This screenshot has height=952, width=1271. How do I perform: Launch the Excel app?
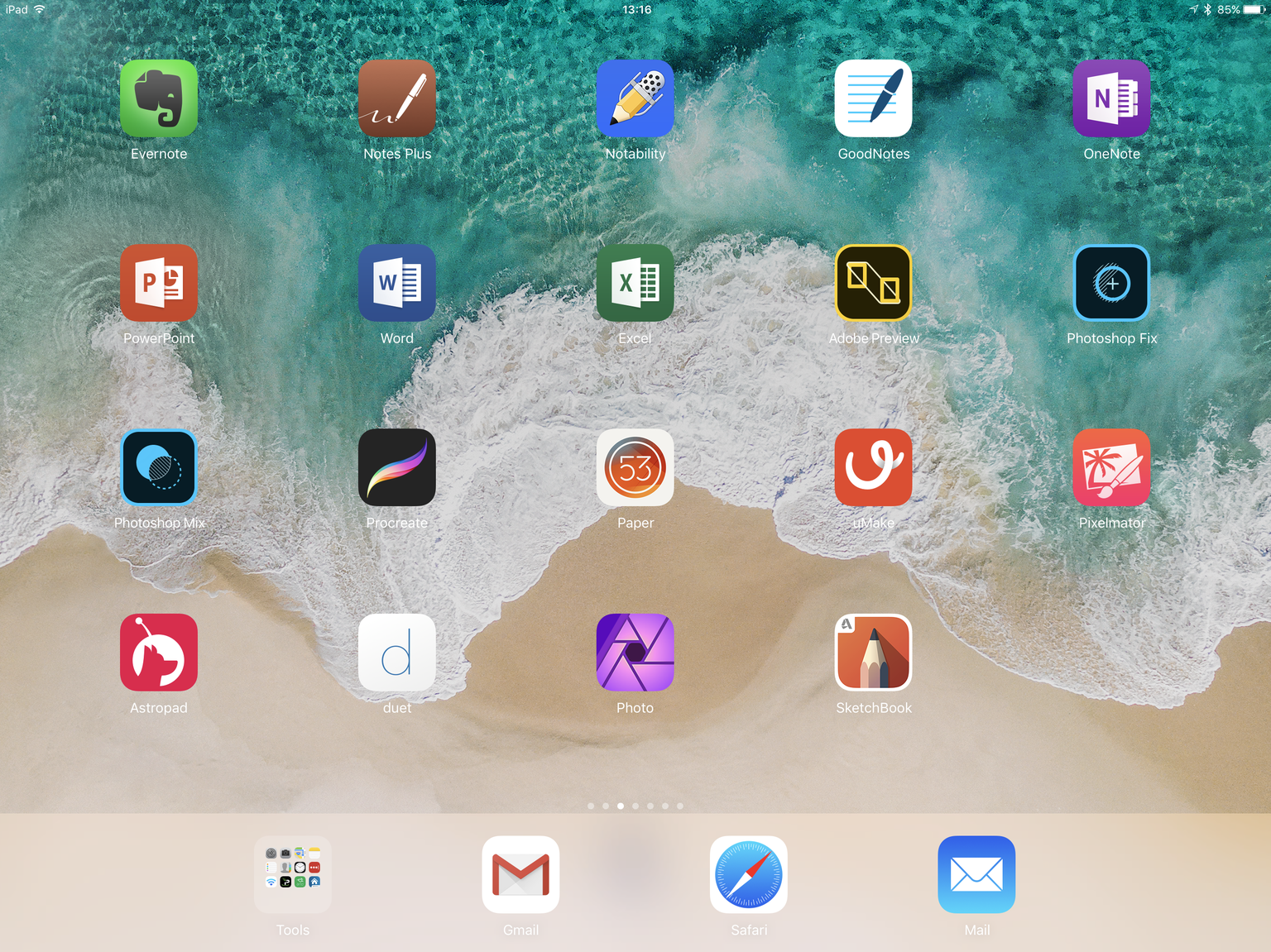(635, 283)
